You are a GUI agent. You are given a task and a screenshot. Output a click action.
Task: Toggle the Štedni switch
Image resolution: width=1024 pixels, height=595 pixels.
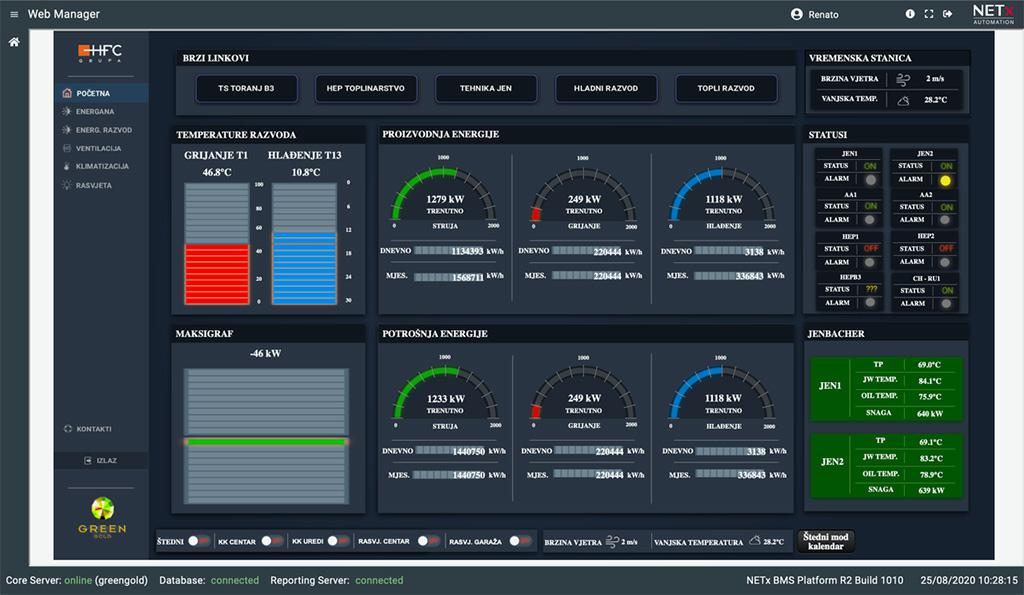(x=199, y=541)
